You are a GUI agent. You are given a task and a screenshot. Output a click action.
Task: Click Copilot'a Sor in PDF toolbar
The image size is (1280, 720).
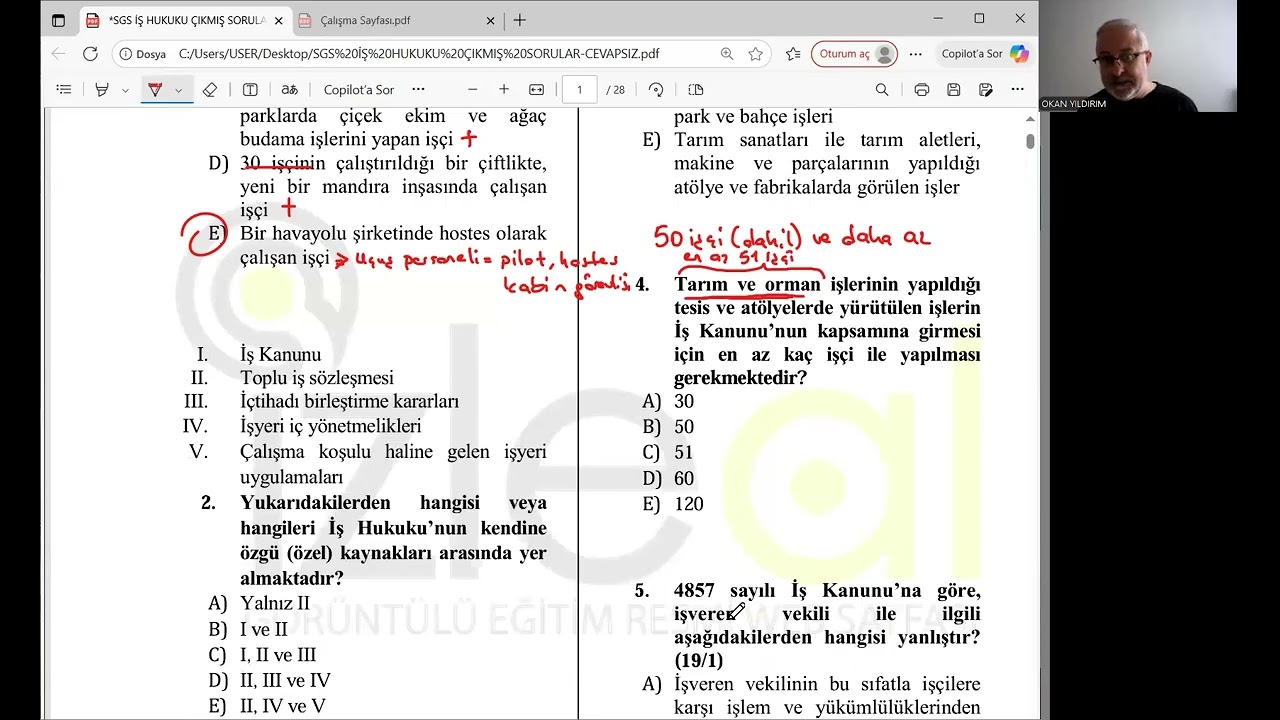point(359,90)
